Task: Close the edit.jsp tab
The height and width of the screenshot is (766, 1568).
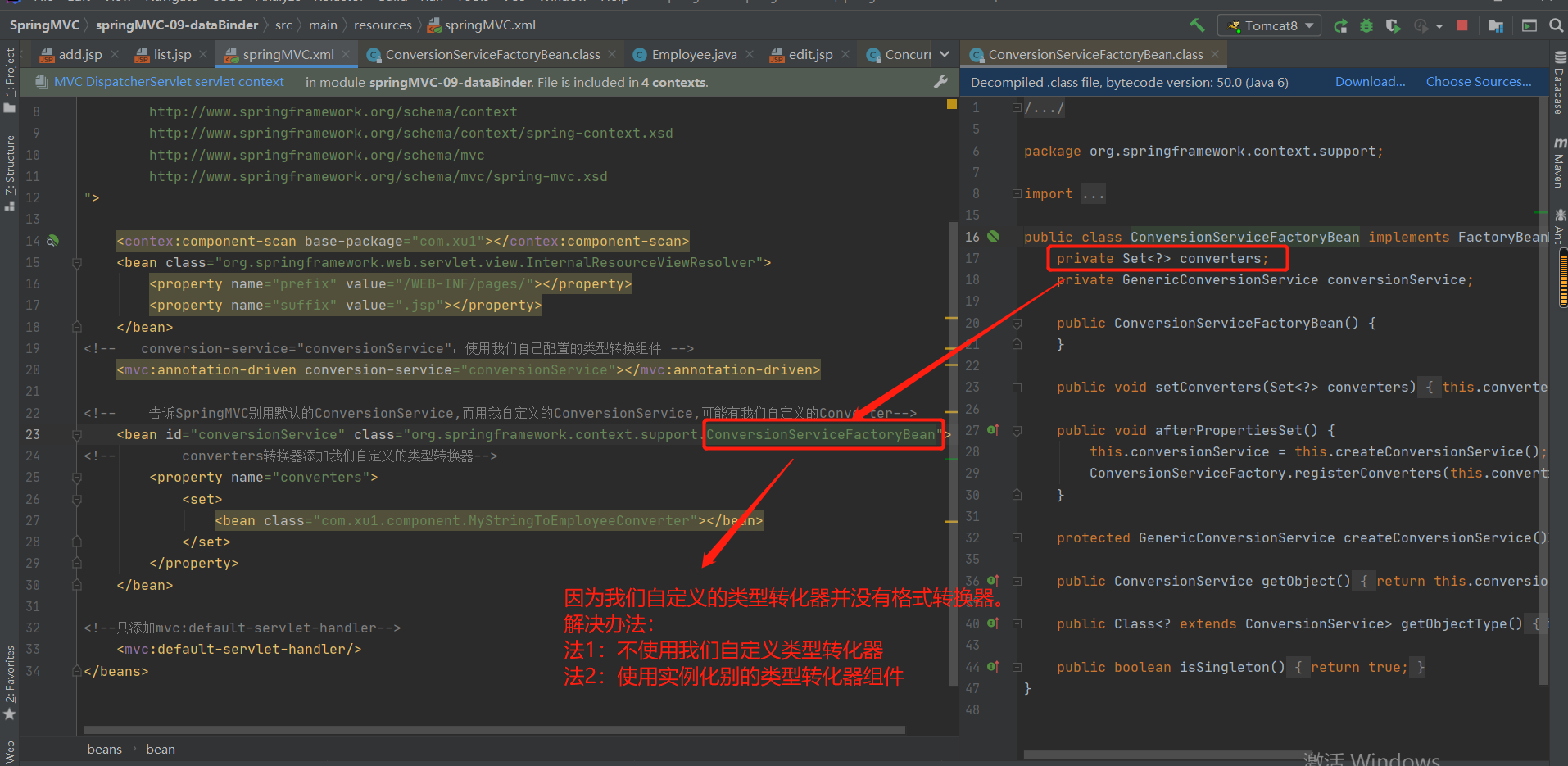Action: (x=845, y=54)
